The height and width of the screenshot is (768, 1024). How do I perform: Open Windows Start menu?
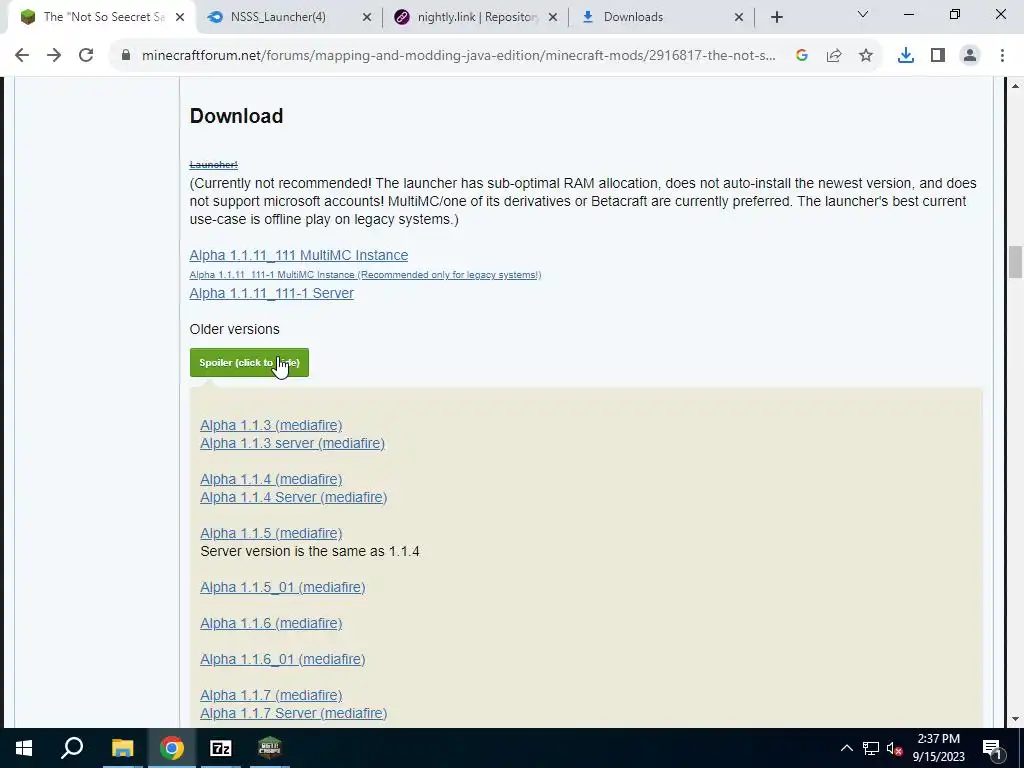coord(24,748)
